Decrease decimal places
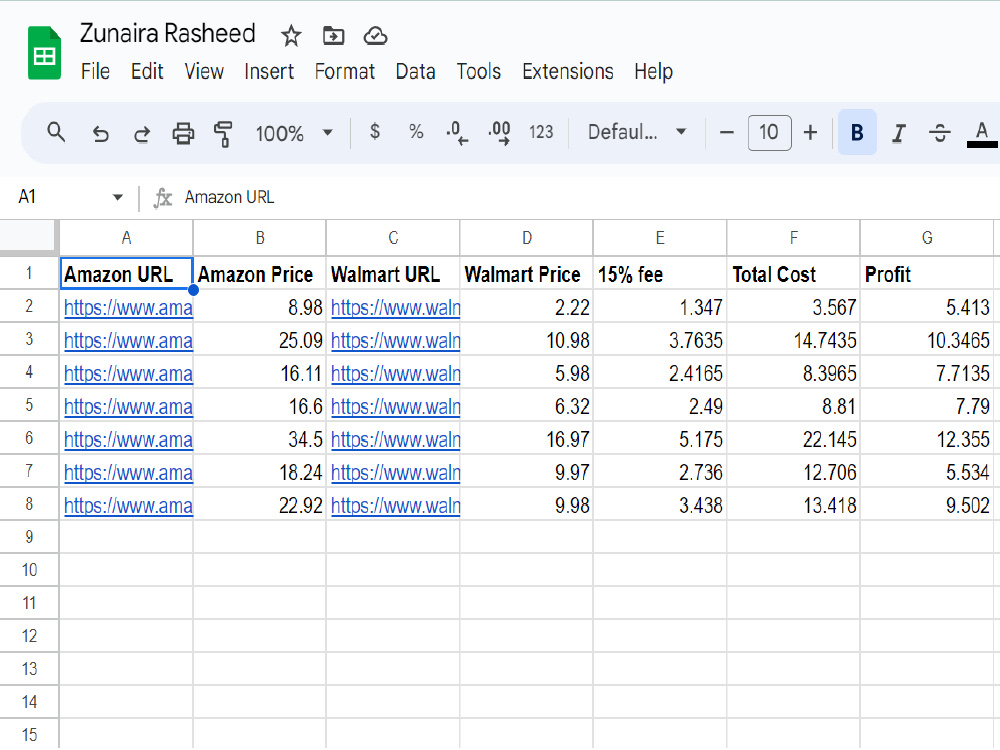This screenshot has height=750, width=1000. point(457,133)
